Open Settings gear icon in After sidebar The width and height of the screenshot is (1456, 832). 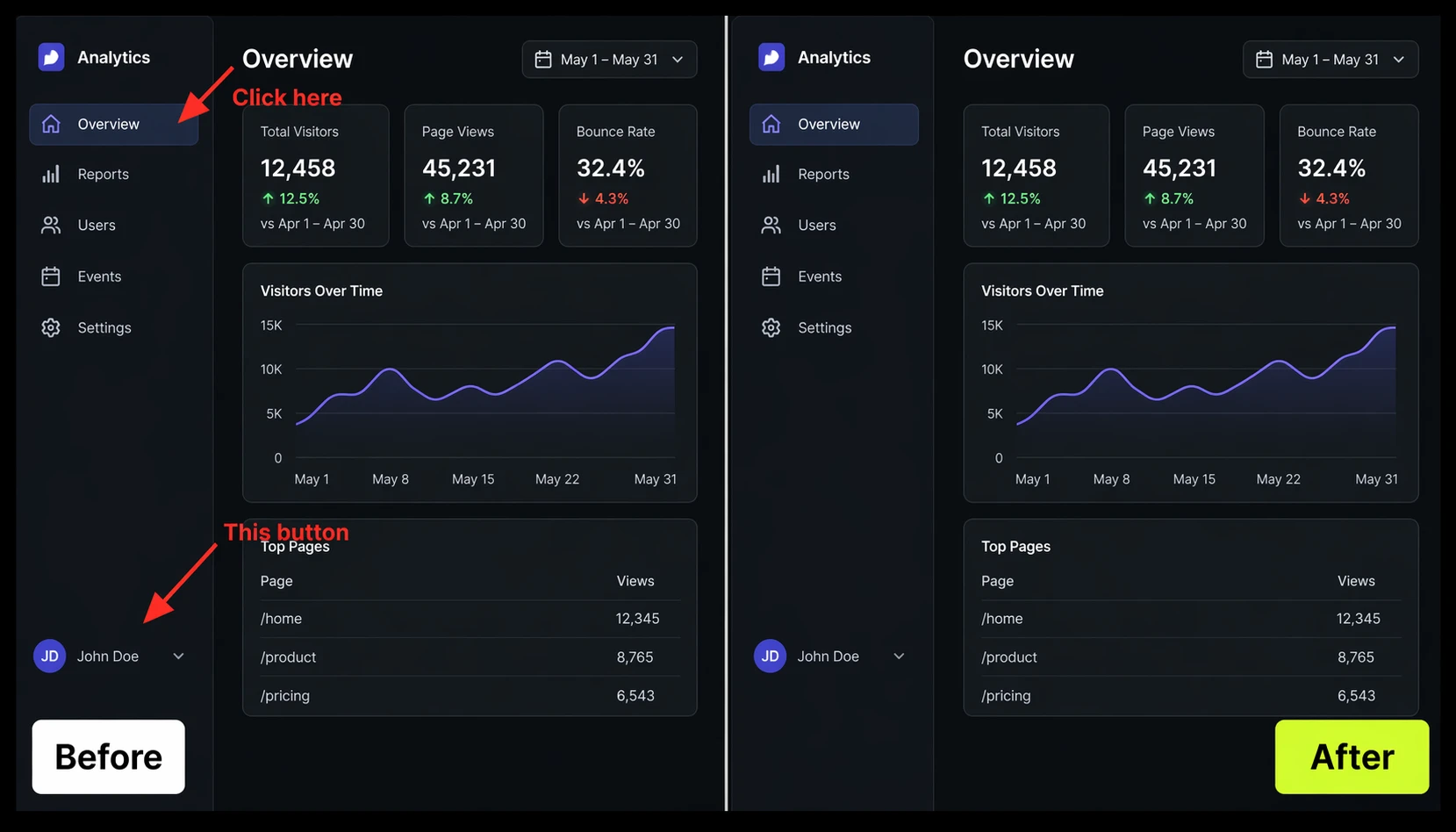[771, 327]
